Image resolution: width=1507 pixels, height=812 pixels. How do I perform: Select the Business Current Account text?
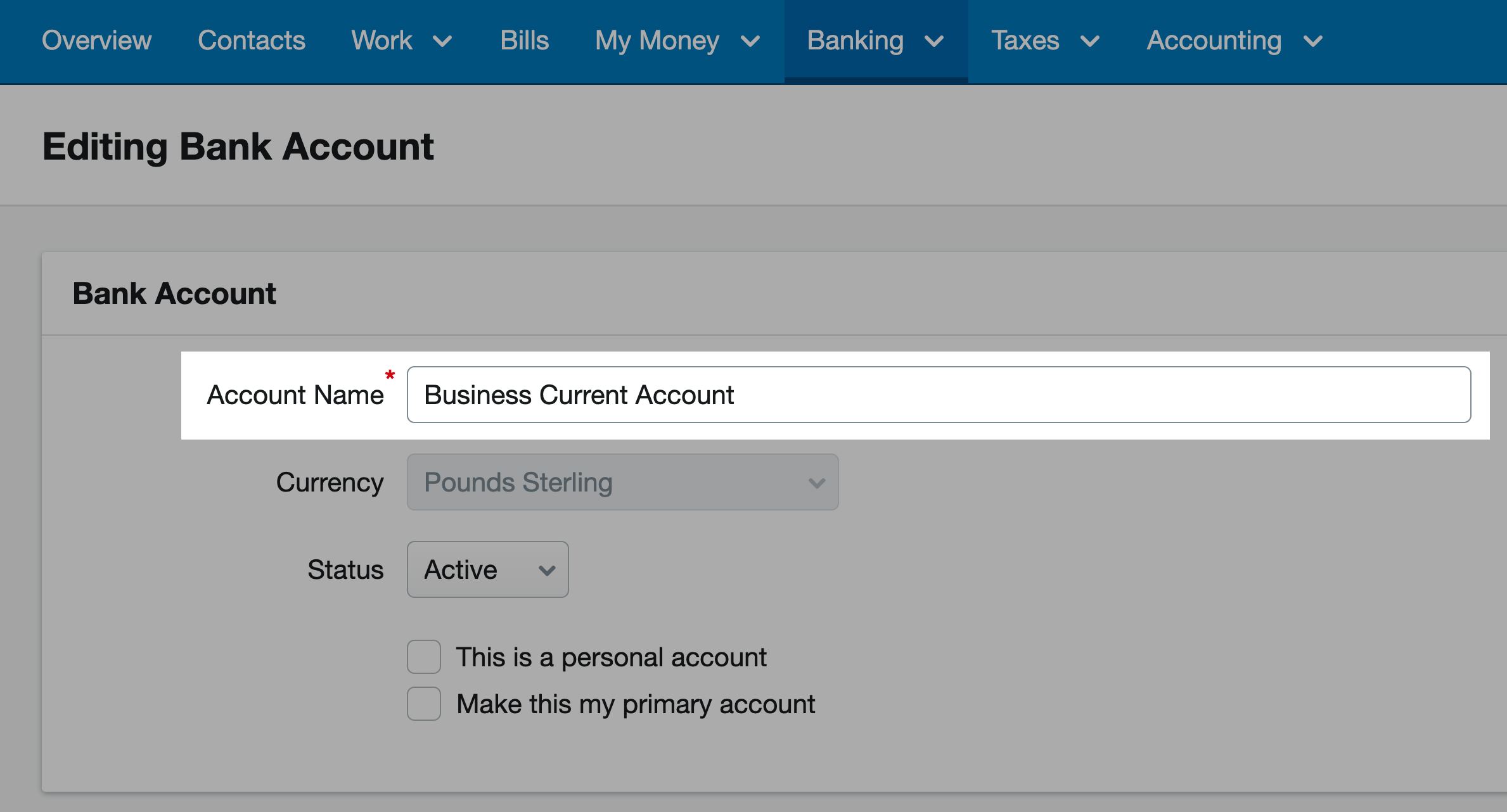pos(578,394)
